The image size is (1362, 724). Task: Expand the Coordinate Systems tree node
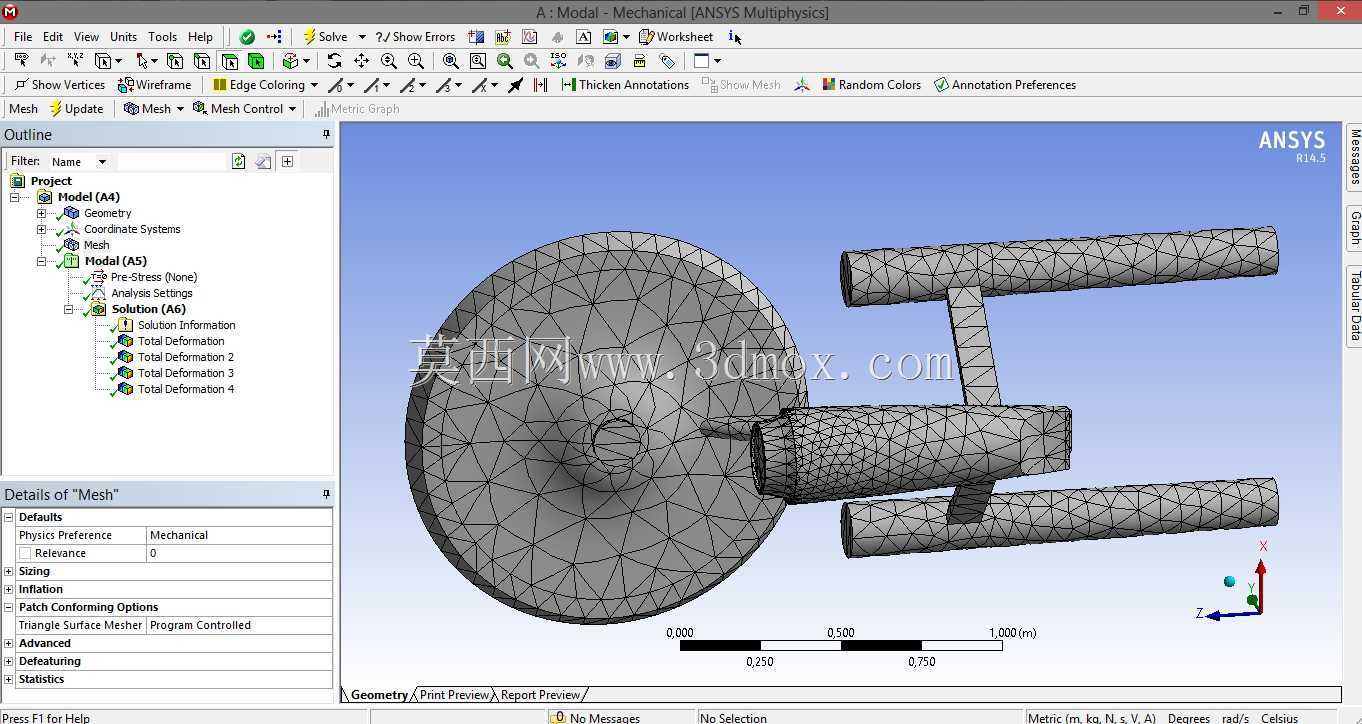pos(42,229)
